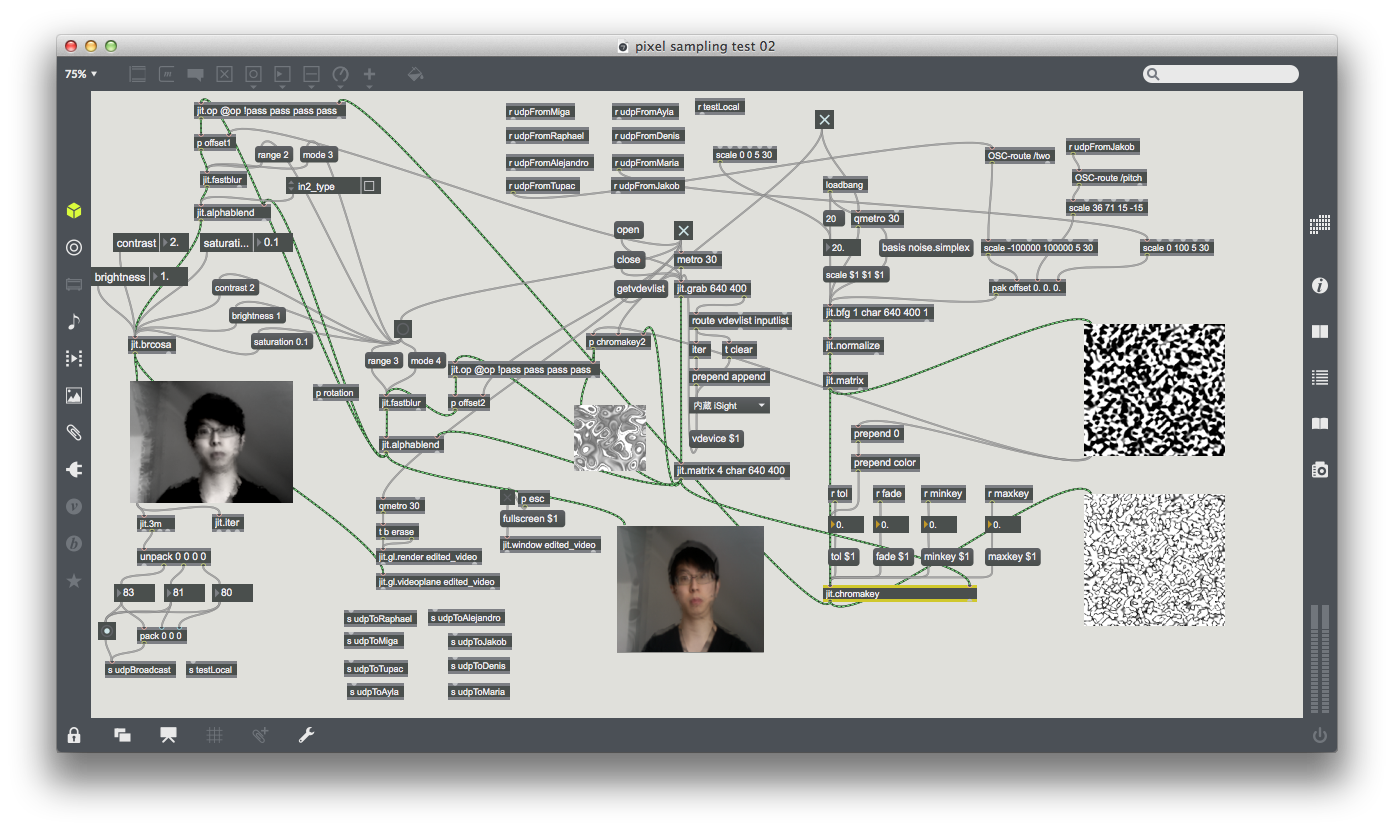Click the contrast number box showing 2.
Screen dimensions: 1394x831
[175, 243]
